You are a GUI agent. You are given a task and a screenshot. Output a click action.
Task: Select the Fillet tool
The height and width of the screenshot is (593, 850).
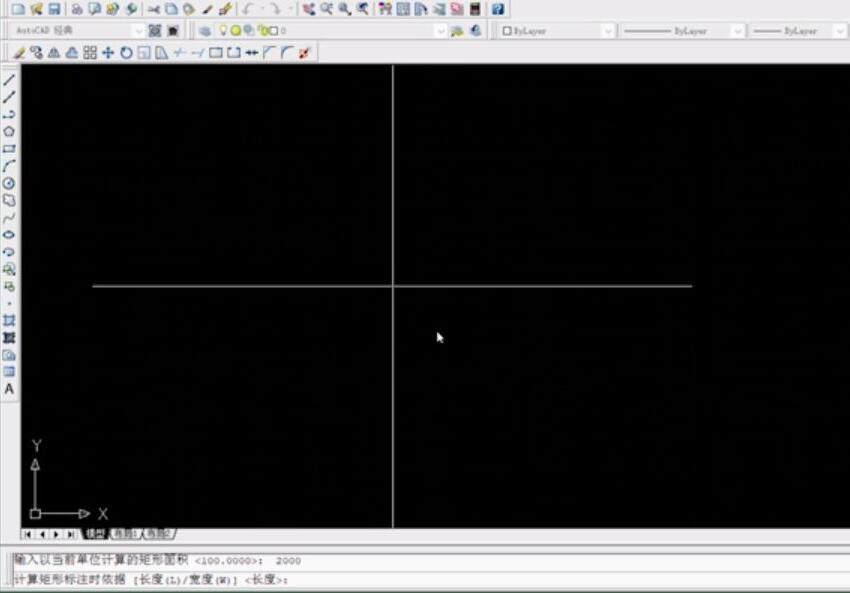pos(287,53)
